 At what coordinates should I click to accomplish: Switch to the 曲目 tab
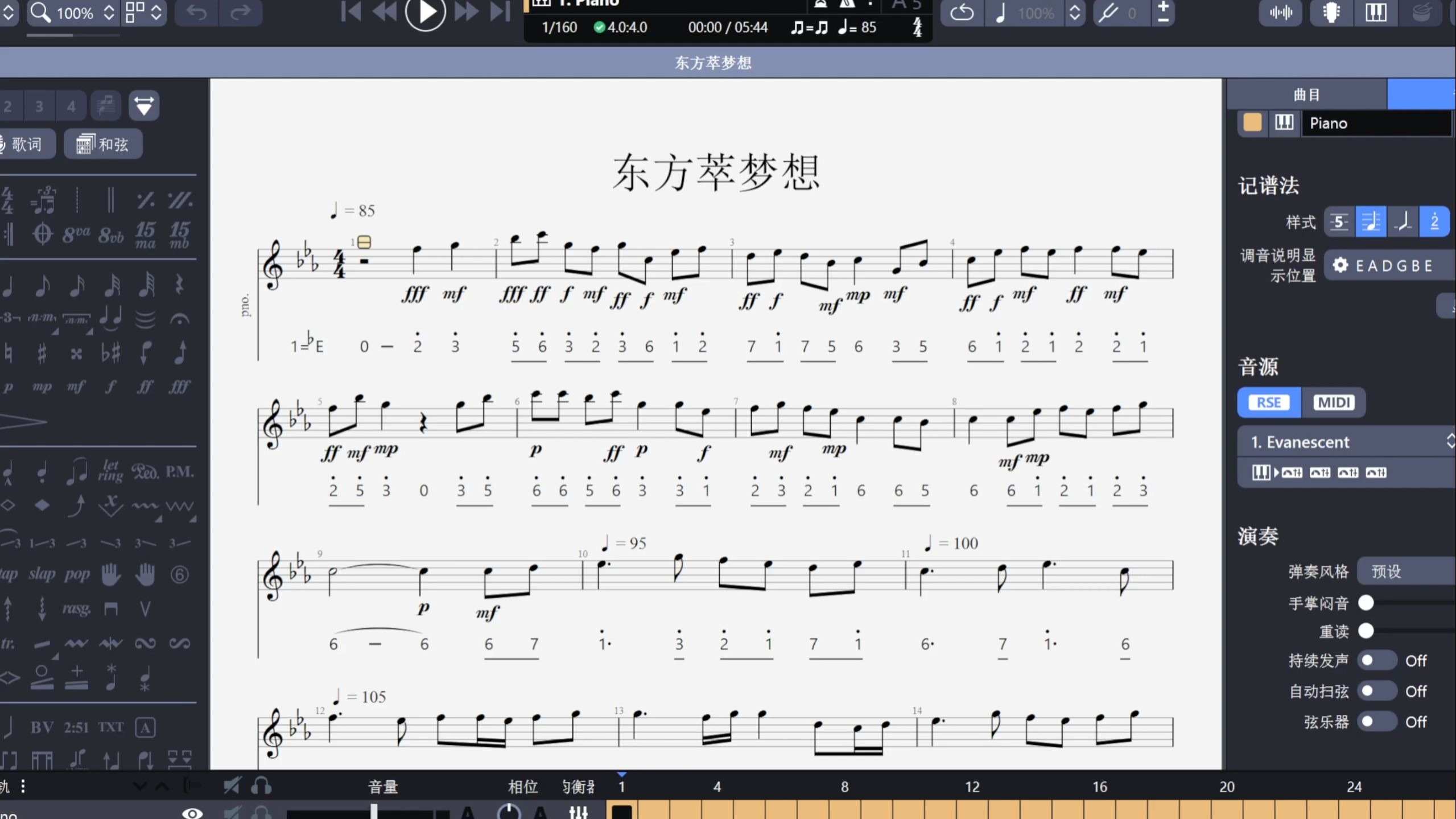point(1305,94)
